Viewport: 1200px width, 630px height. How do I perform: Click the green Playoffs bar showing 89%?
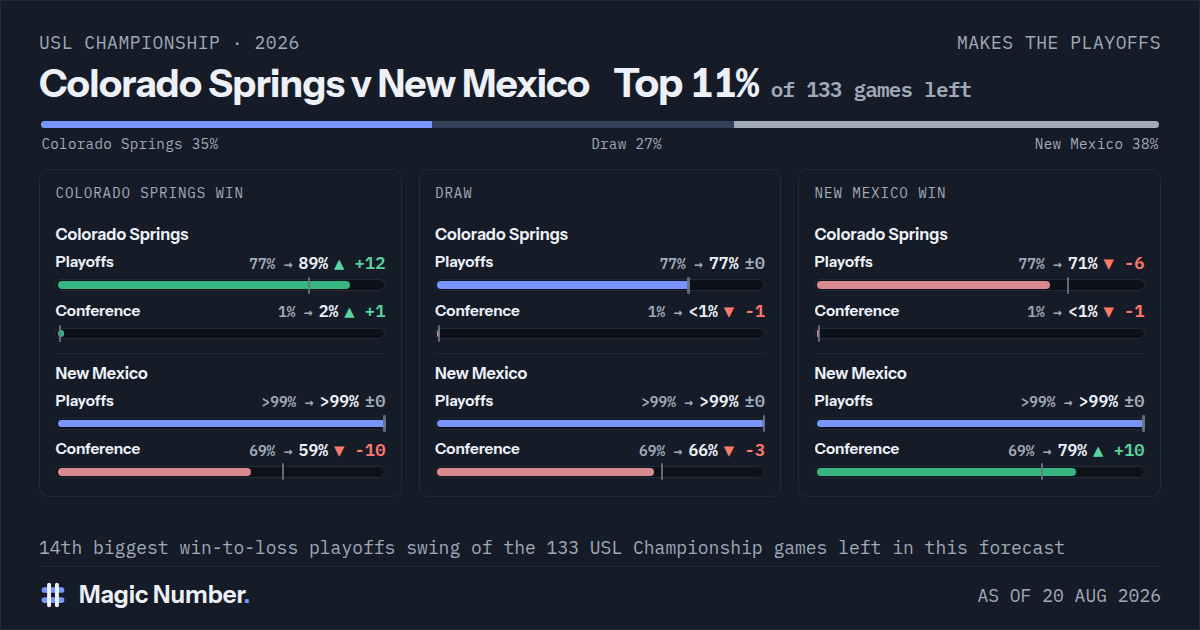(204, 285)
